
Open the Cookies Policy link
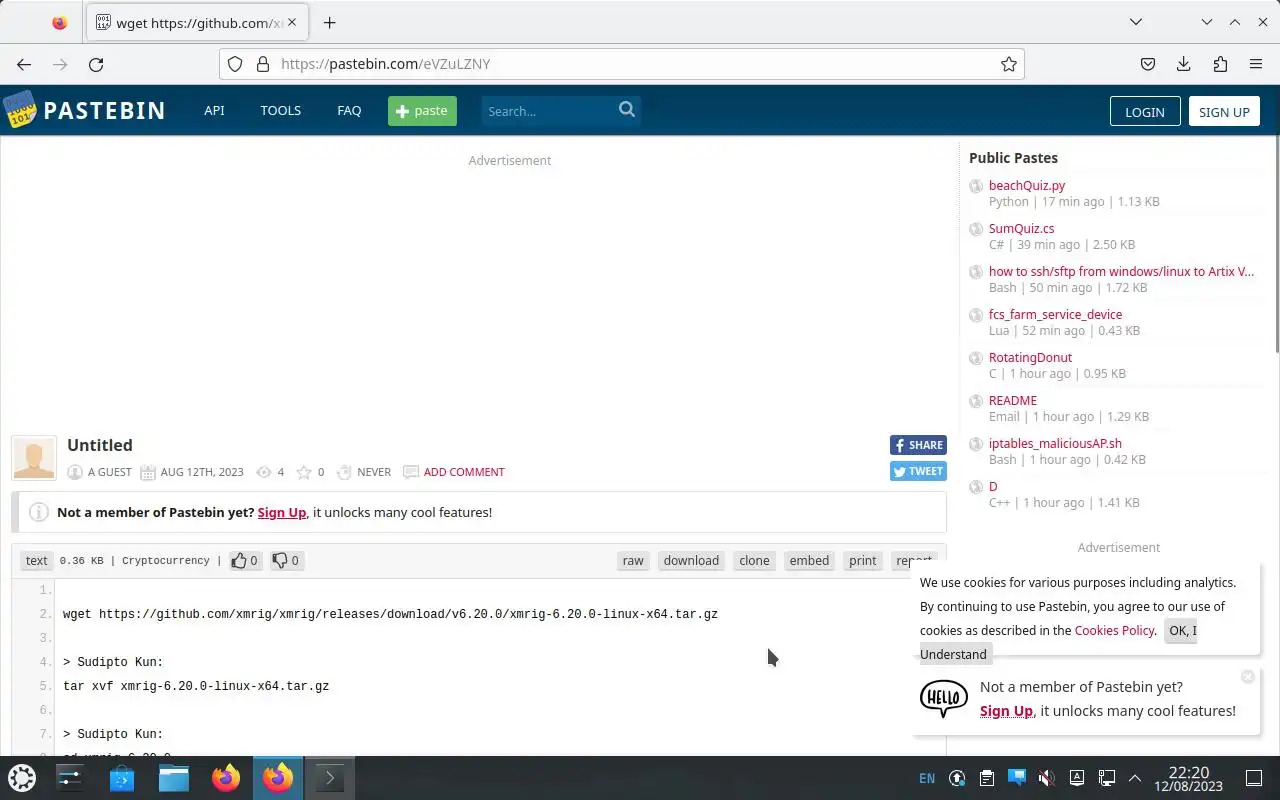click(x=1114, y=630)
